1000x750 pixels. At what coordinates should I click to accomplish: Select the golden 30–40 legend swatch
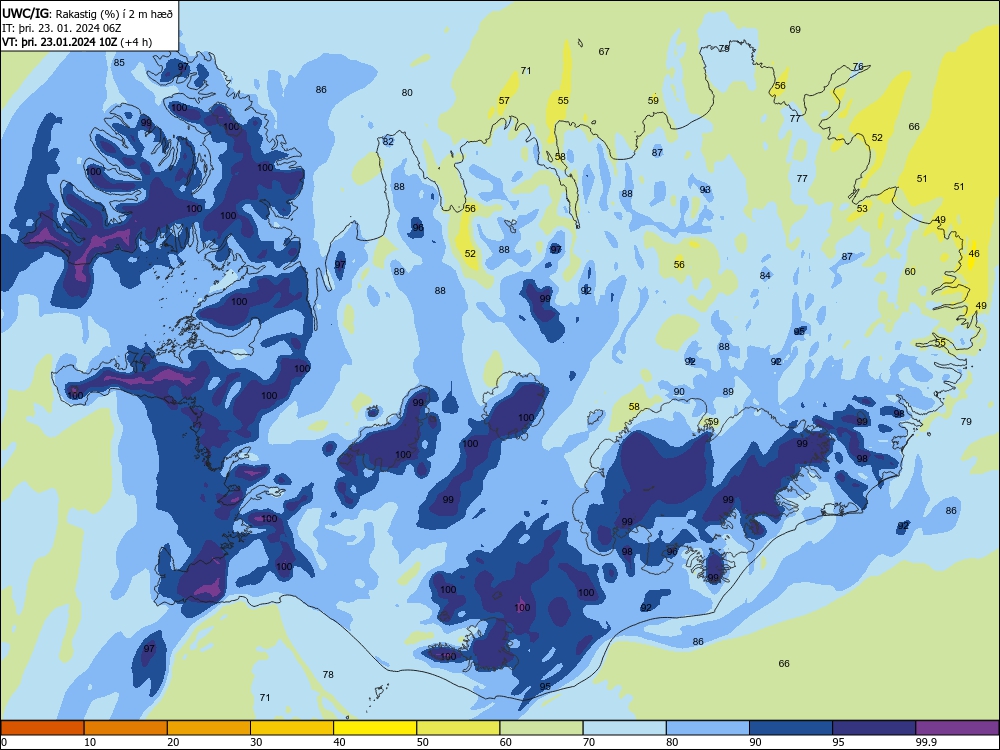point(292,728)
